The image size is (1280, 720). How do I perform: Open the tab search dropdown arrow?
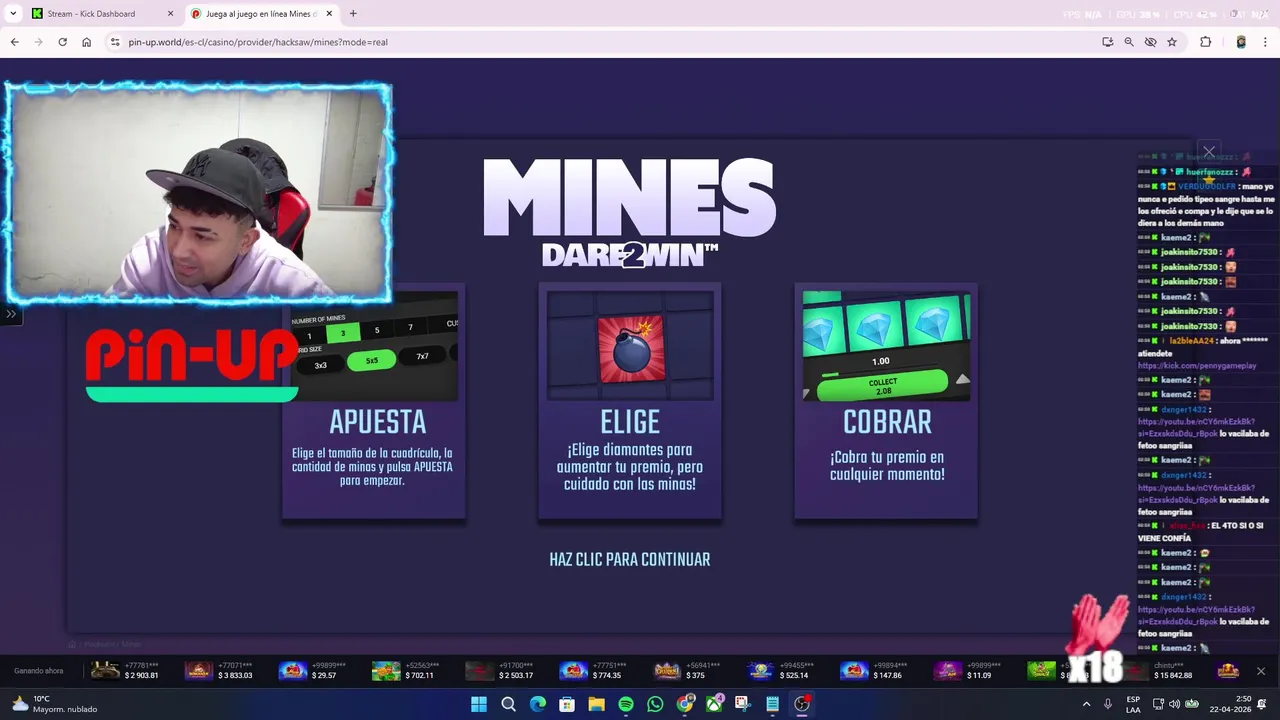click(13, 14)
